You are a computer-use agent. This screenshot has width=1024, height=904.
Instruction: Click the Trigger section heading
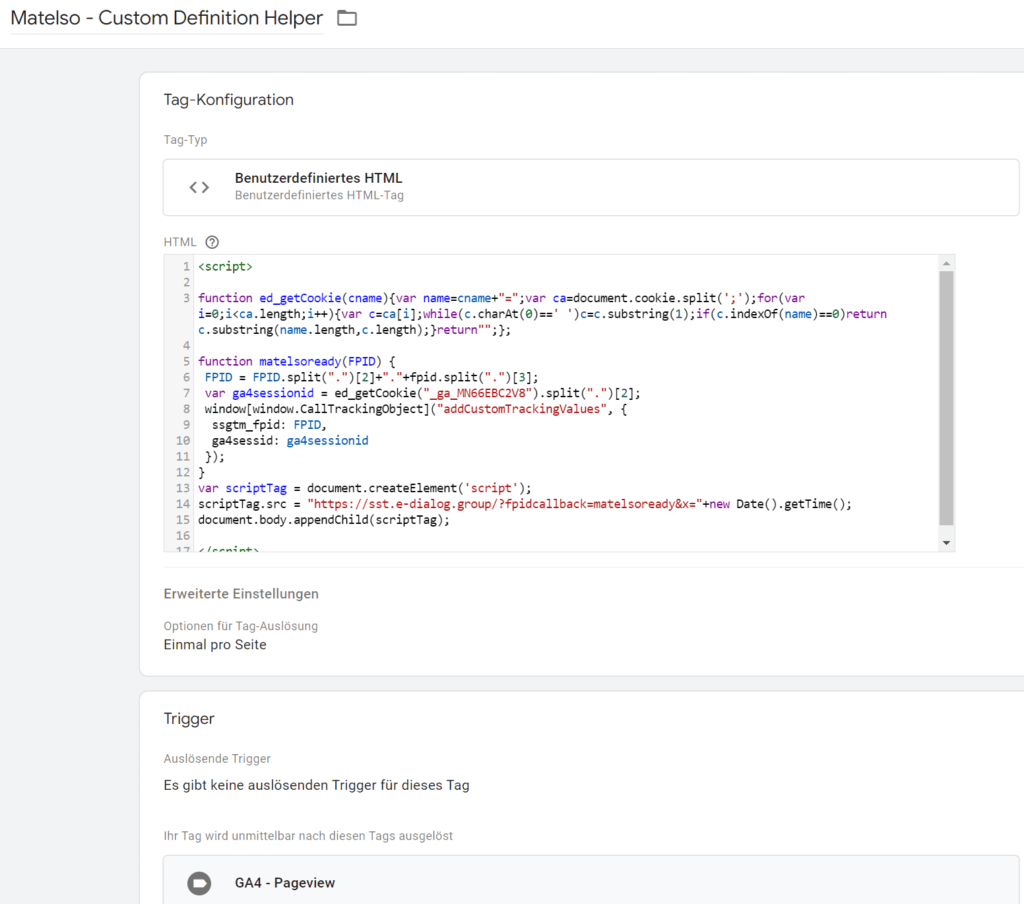coord(189,718)
